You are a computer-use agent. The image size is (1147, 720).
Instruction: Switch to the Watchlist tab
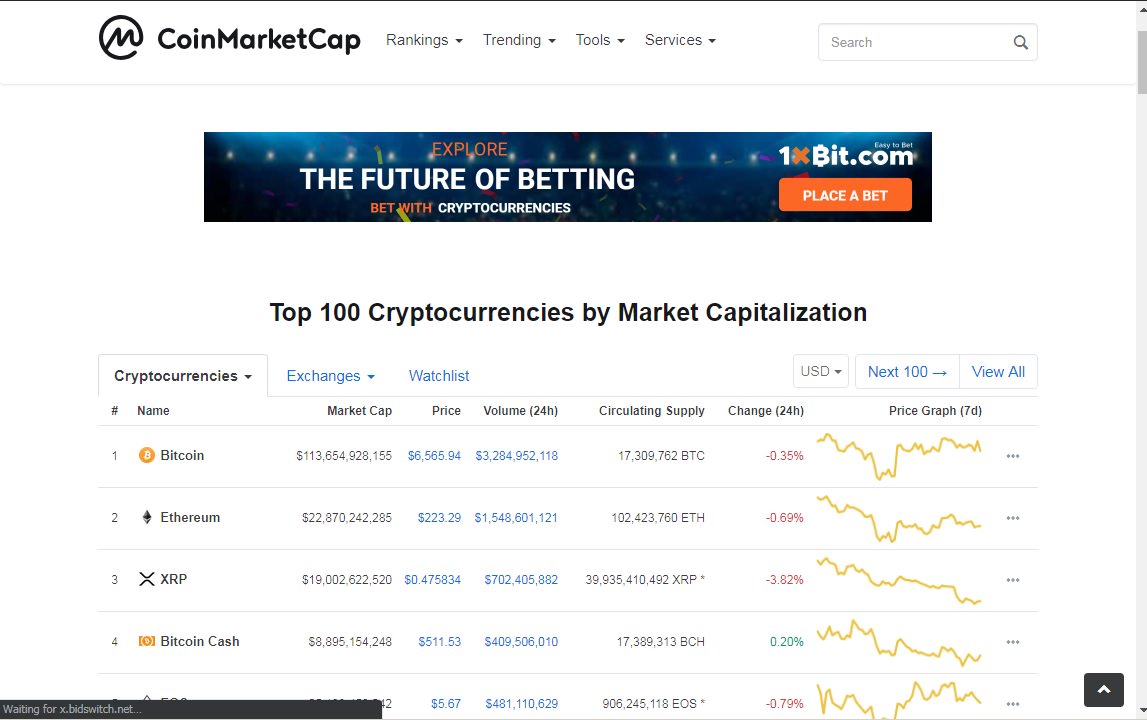tap(439, 376)
